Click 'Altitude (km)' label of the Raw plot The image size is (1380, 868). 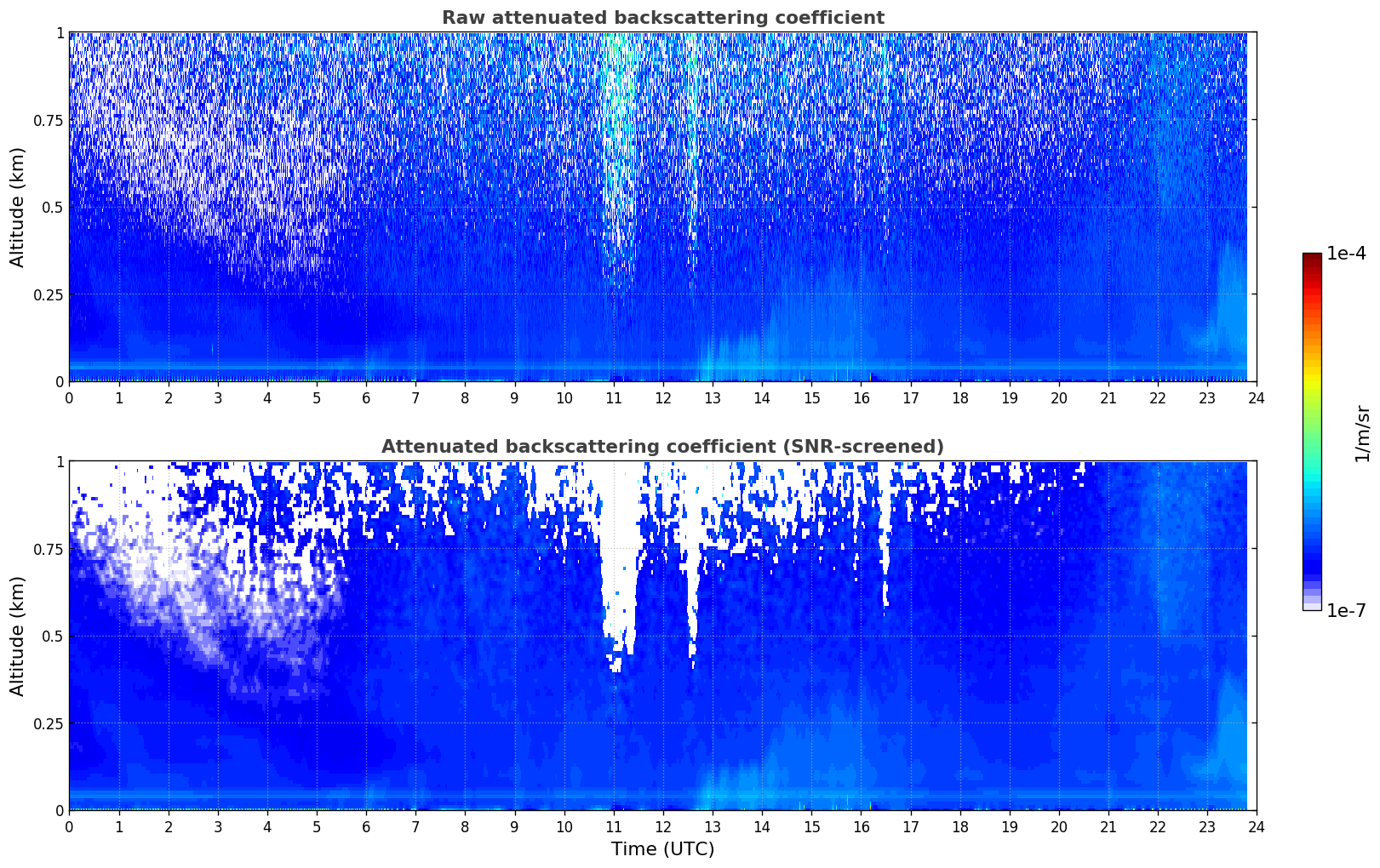tap(17, 207)
